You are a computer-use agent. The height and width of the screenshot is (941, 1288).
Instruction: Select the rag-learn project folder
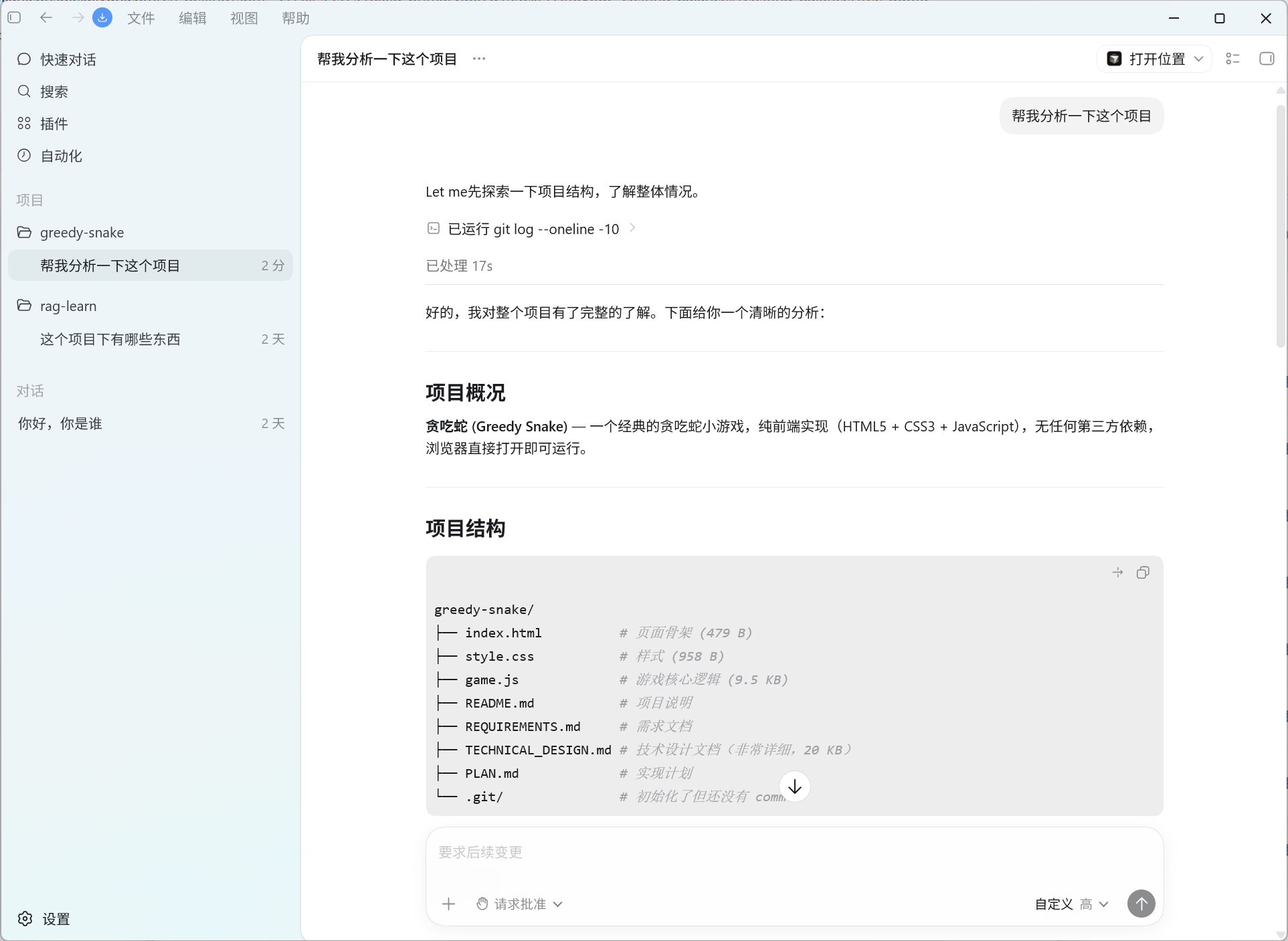pyautogui.click(x=151, y=306)
